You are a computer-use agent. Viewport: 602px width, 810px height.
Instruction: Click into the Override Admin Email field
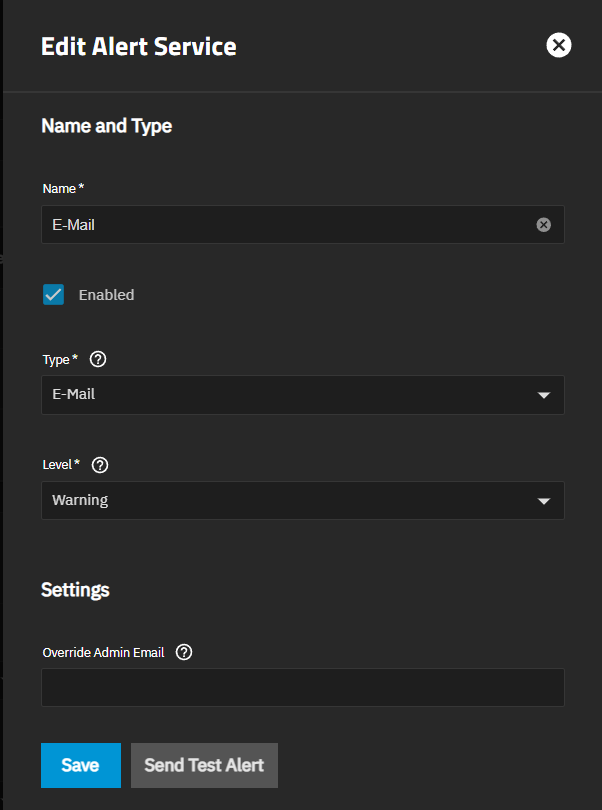[x=302, y=688]
